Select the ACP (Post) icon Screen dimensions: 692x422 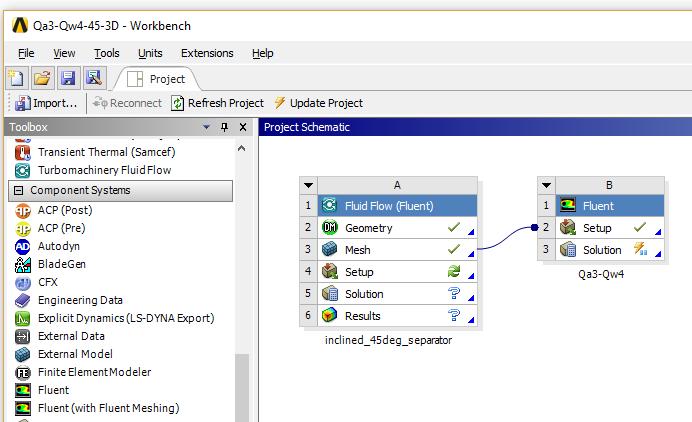tap(23, 211)
